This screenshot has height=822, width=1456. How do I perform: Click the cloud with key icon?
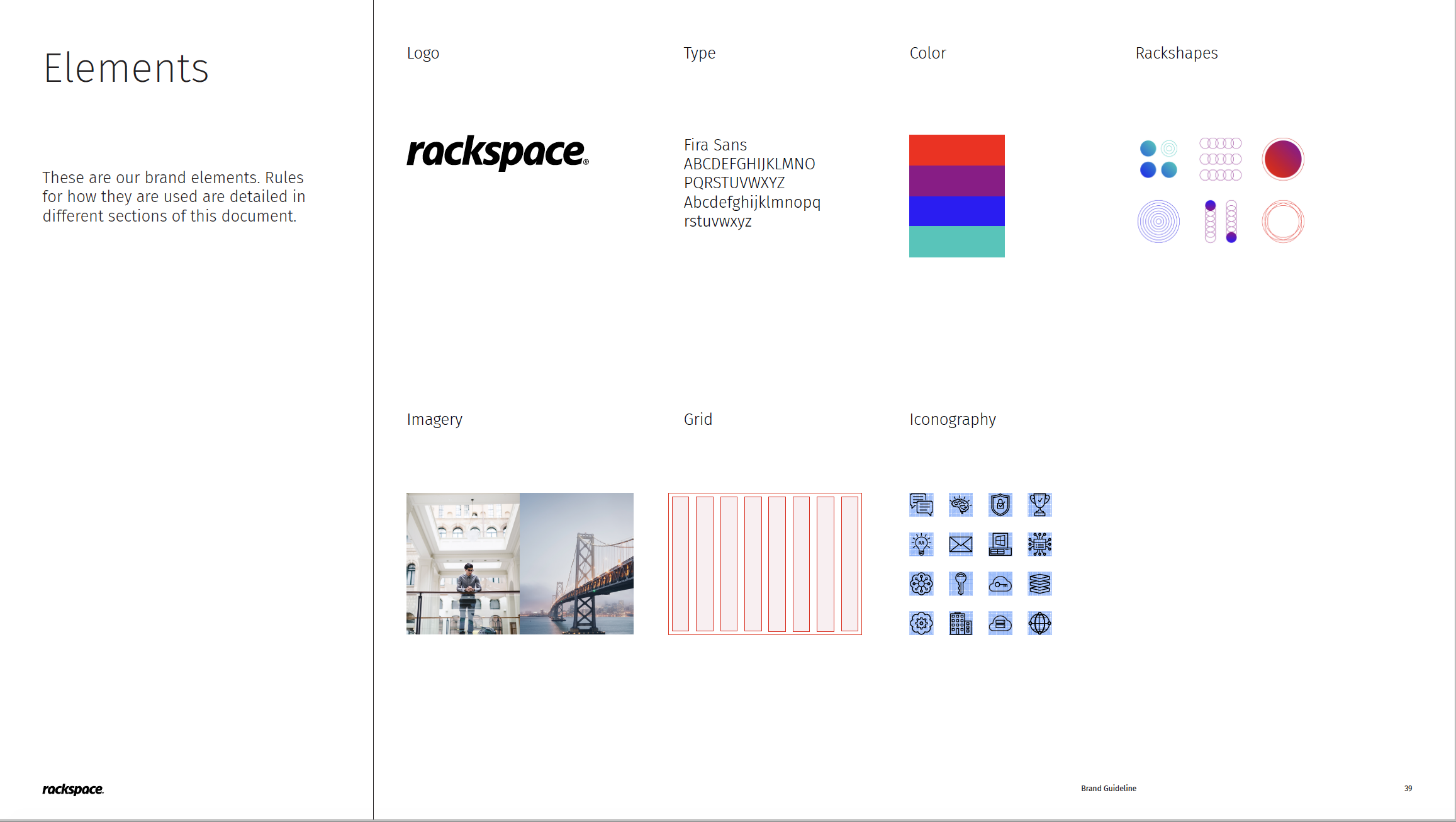[1000, 584]
